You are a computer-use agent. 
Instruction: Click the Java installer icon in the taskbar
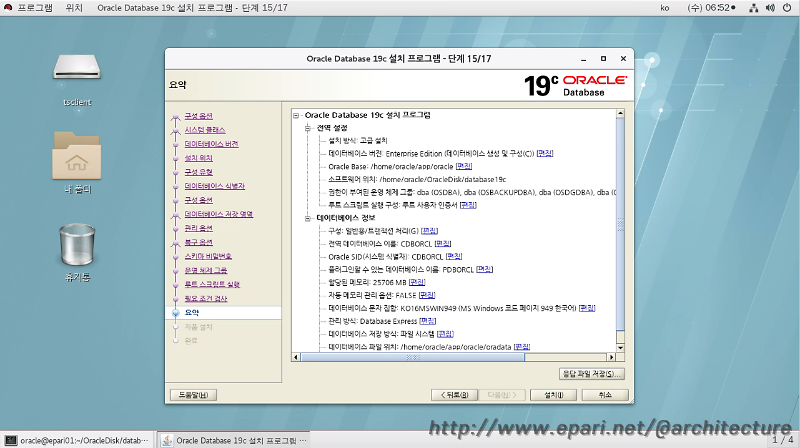click(166, 440)
